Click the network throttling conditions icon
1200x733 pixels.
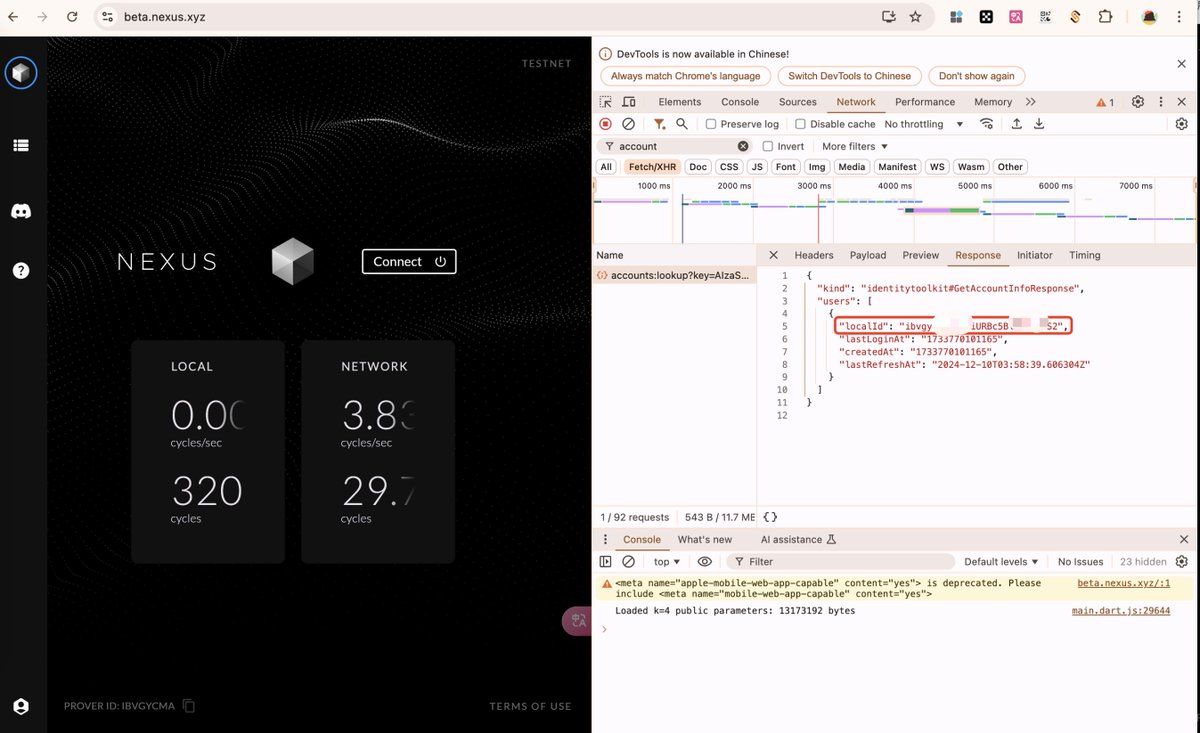point(987,123)
